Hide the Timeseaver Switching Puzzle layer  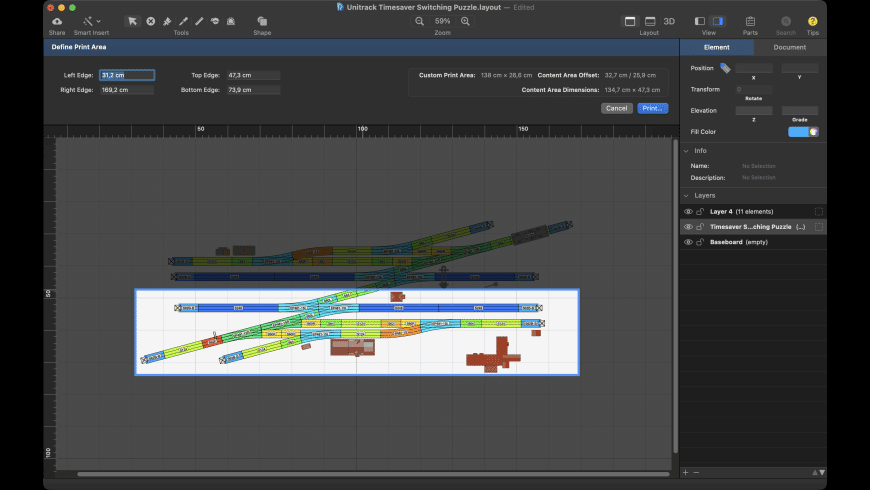point(688,226)
